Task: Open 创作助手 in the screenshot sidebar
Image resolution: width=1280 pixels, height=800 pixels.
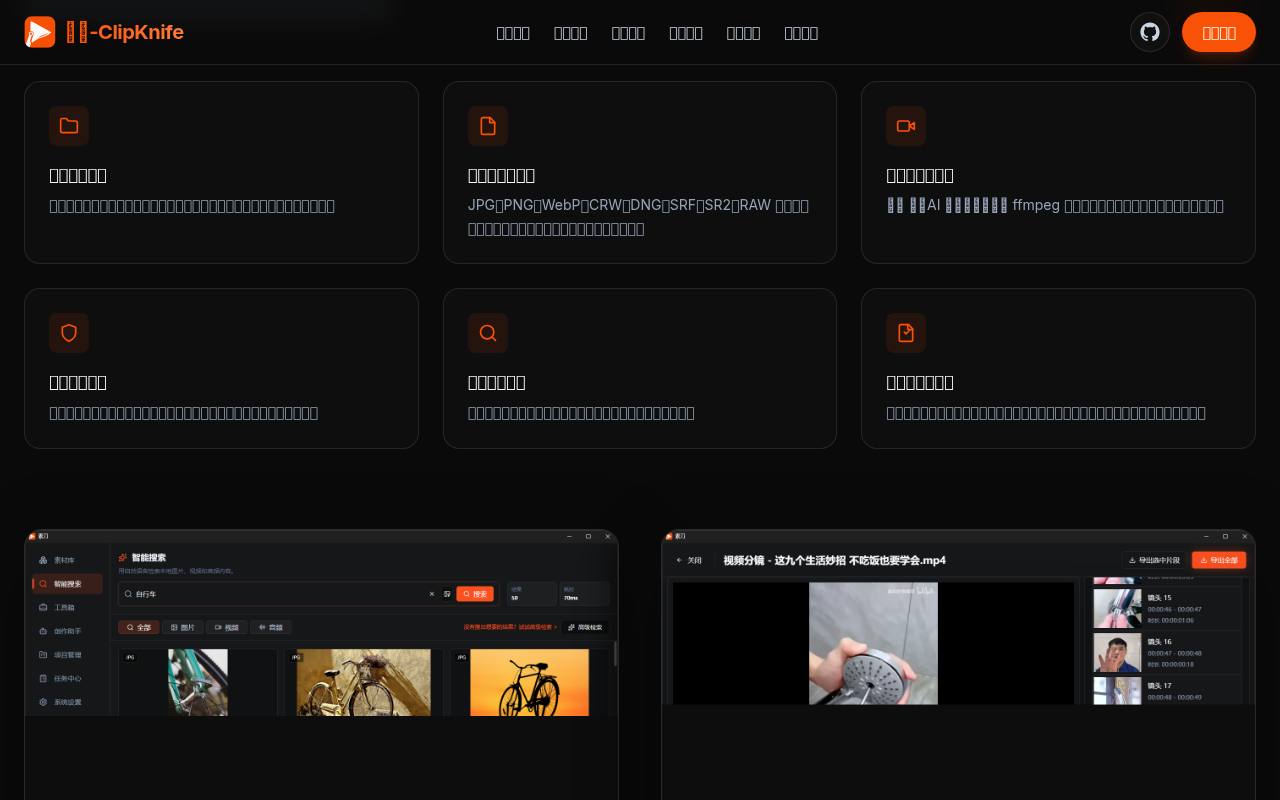Action: click(x=66, y=631)
